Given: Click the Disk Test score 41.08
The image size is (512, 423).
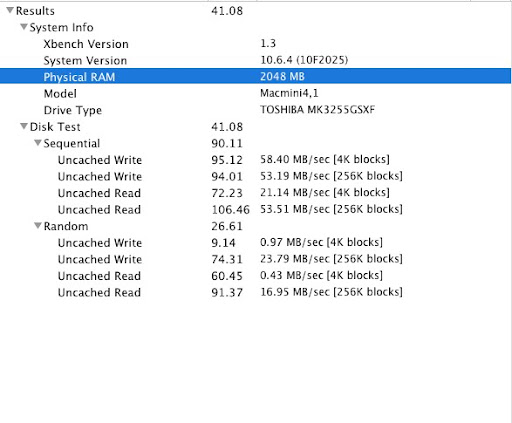Looking at the screenshot, I should coord(227,127).
